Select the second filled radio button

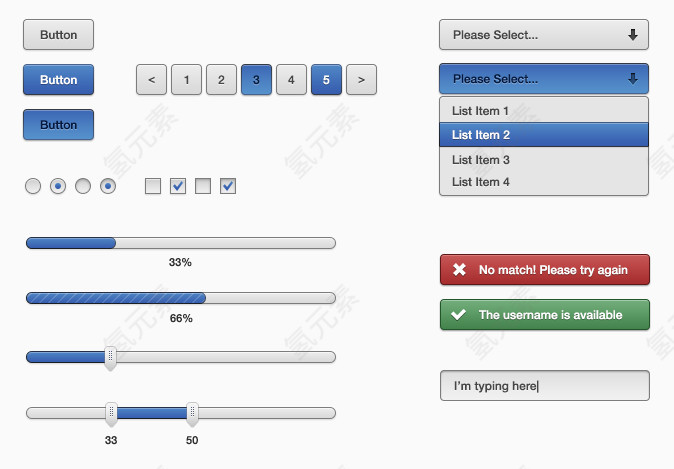tap(108, 186)
